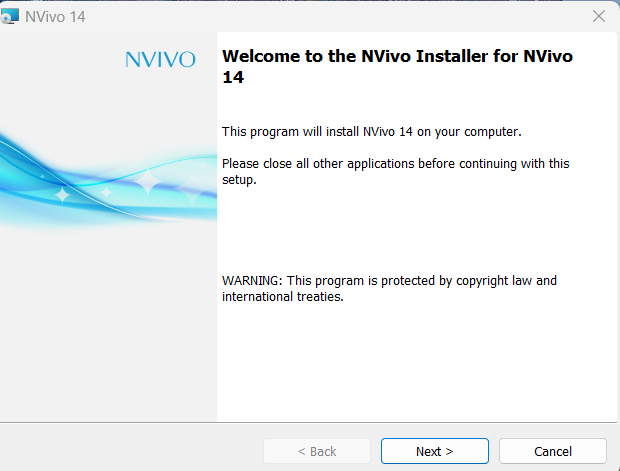Click the '14' on the heading's second line
This screenshot has height=471, width=620.
click(x=232, y=77)
